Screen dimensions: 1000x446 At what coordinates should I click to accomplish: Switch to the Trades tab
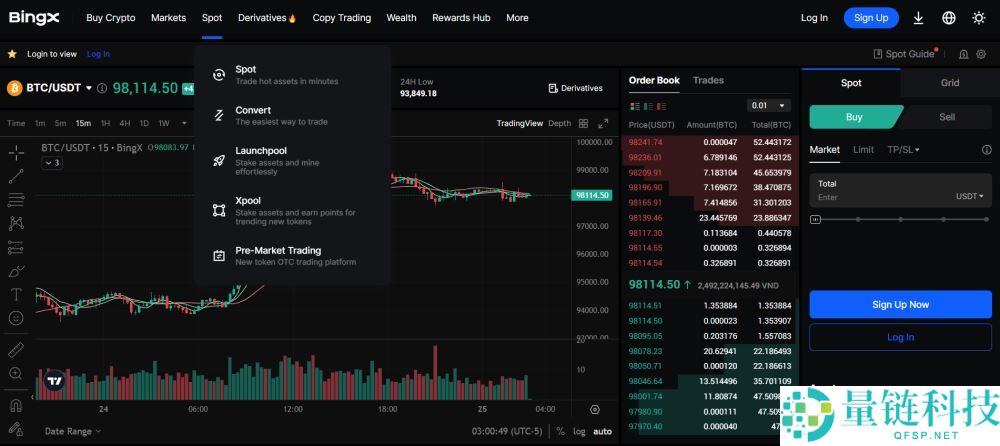(708, 80)
